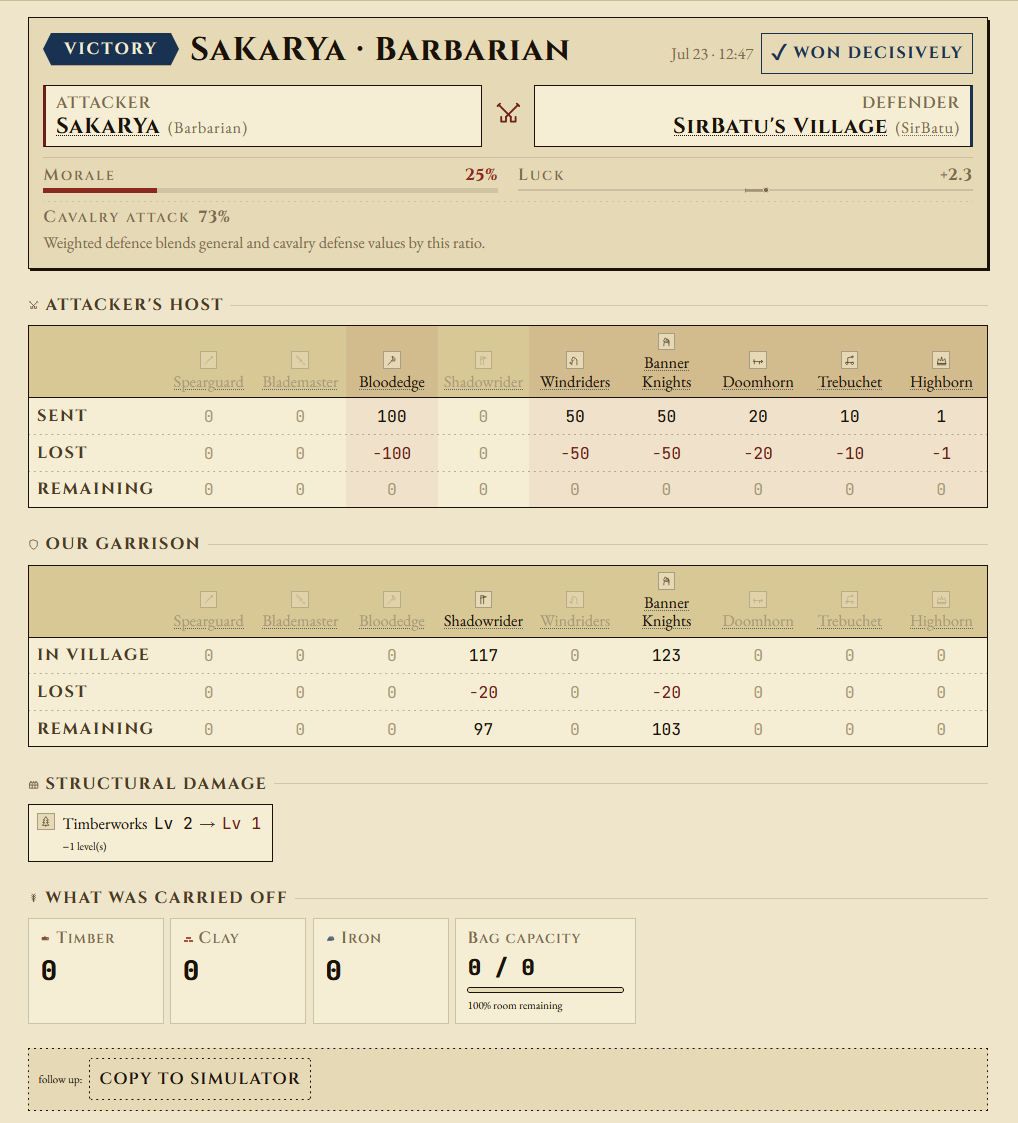Open SirBatu's Village defender link

[x=780, y=126]
